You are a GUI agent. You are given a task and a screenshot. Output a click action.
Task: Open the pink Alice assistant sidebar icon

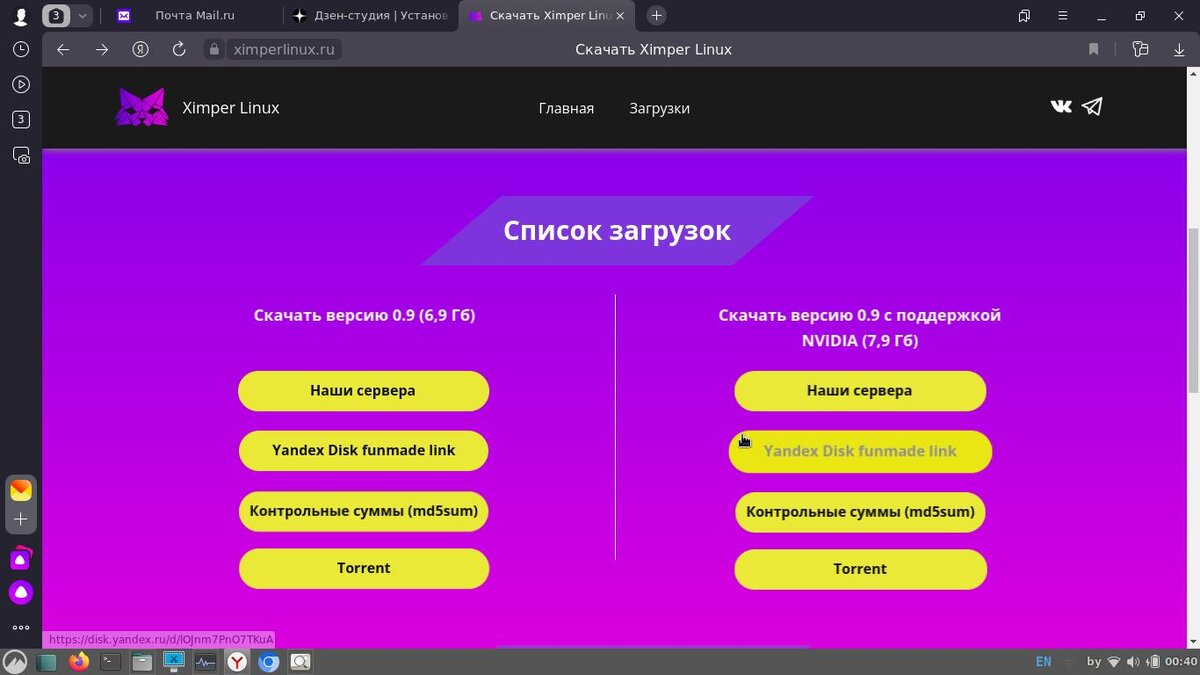(x=21, y=558)
